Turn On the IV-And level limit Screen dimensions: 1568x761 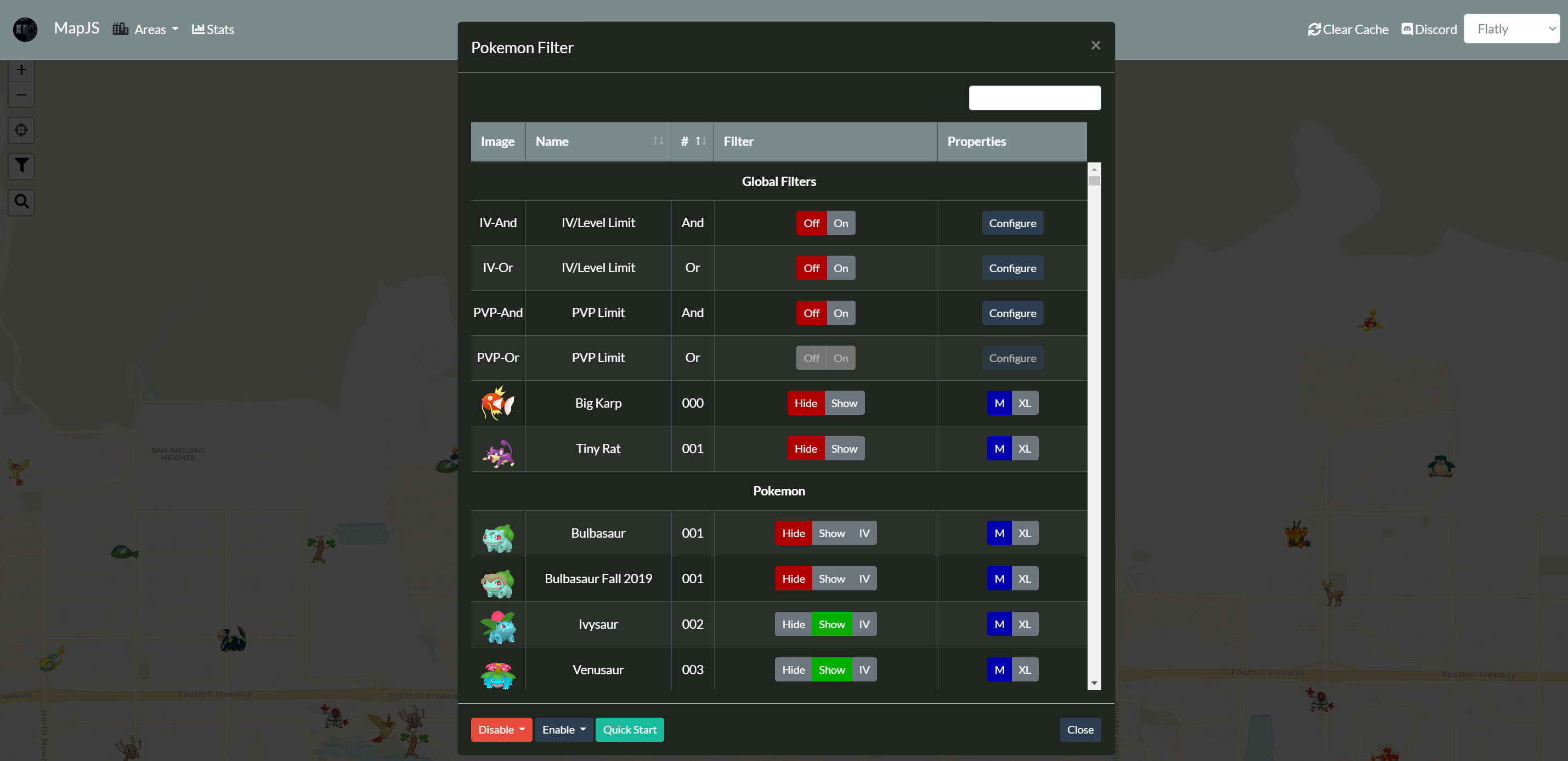[x=841, y=223]
